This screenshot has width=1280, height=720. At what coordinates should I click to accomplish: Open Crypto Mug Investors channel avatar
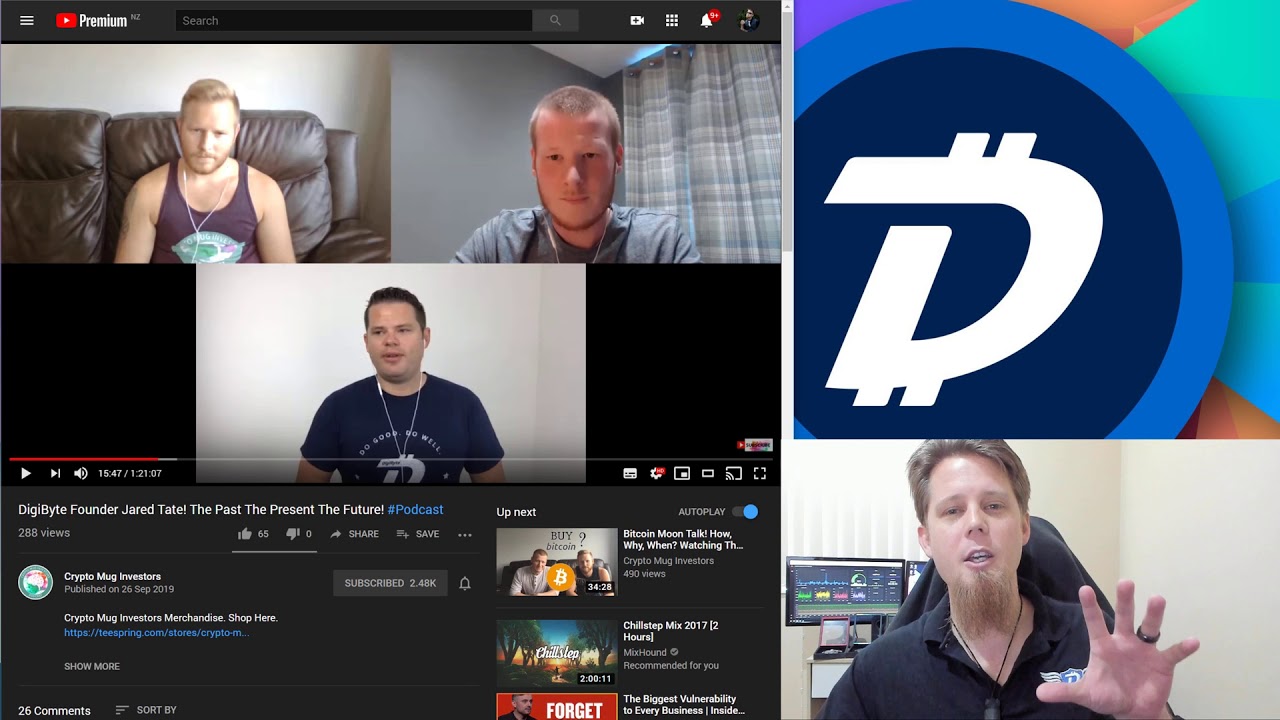tap(35, 582)
